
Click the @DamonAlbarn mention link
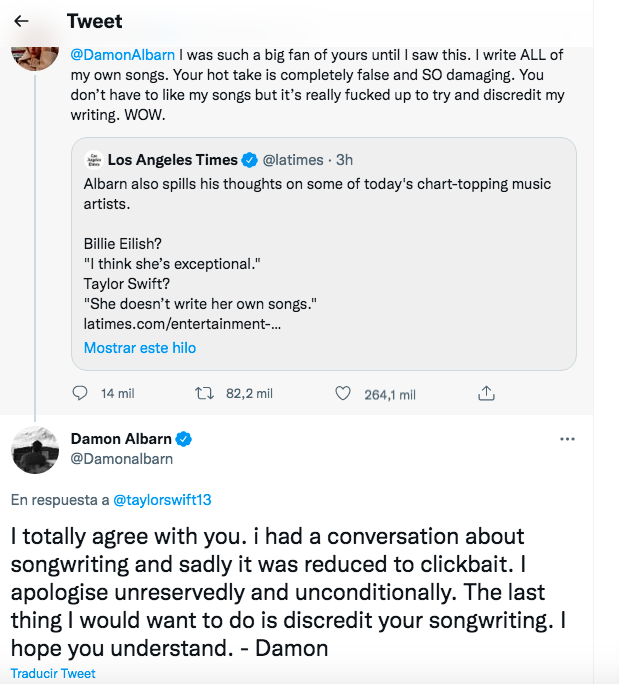[123, 56]
